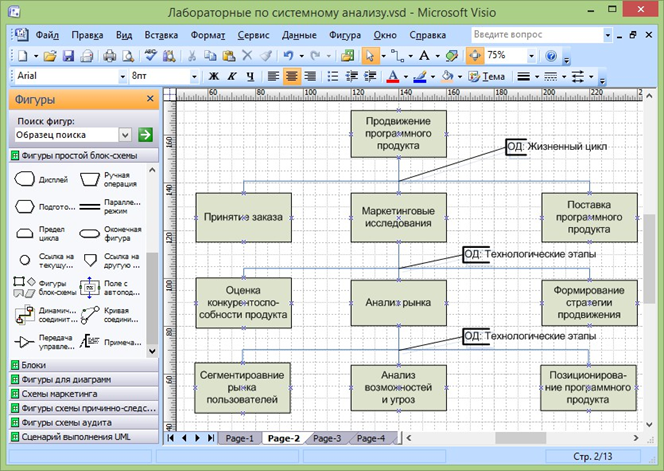Go to the last page button
The width and height of the screenshot is (664, 471).
coord(211,438)
